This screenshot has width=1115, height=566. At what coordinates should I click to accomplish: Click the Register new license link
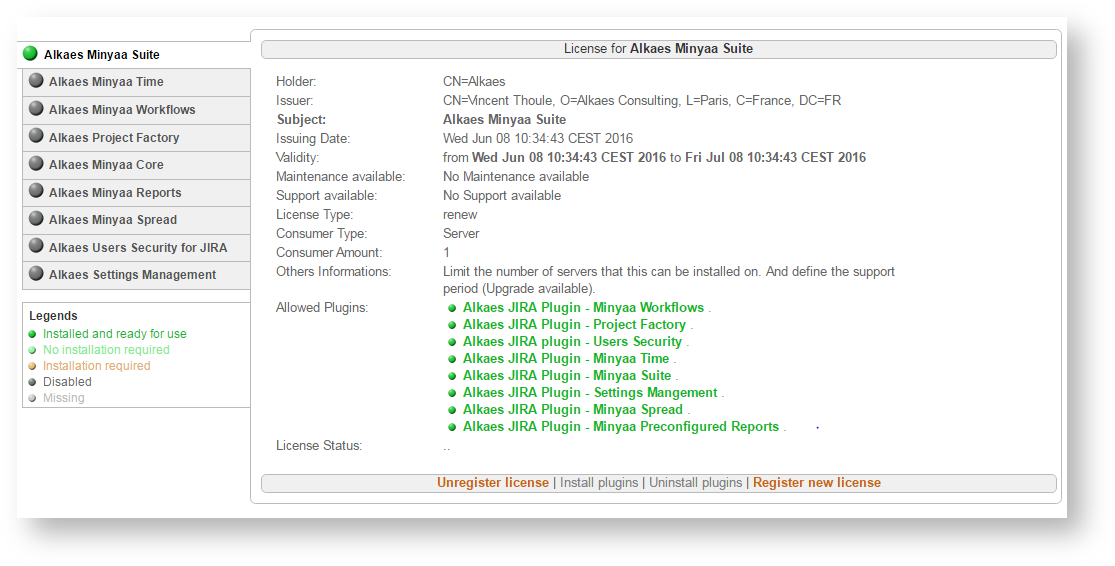pos(816,483)
